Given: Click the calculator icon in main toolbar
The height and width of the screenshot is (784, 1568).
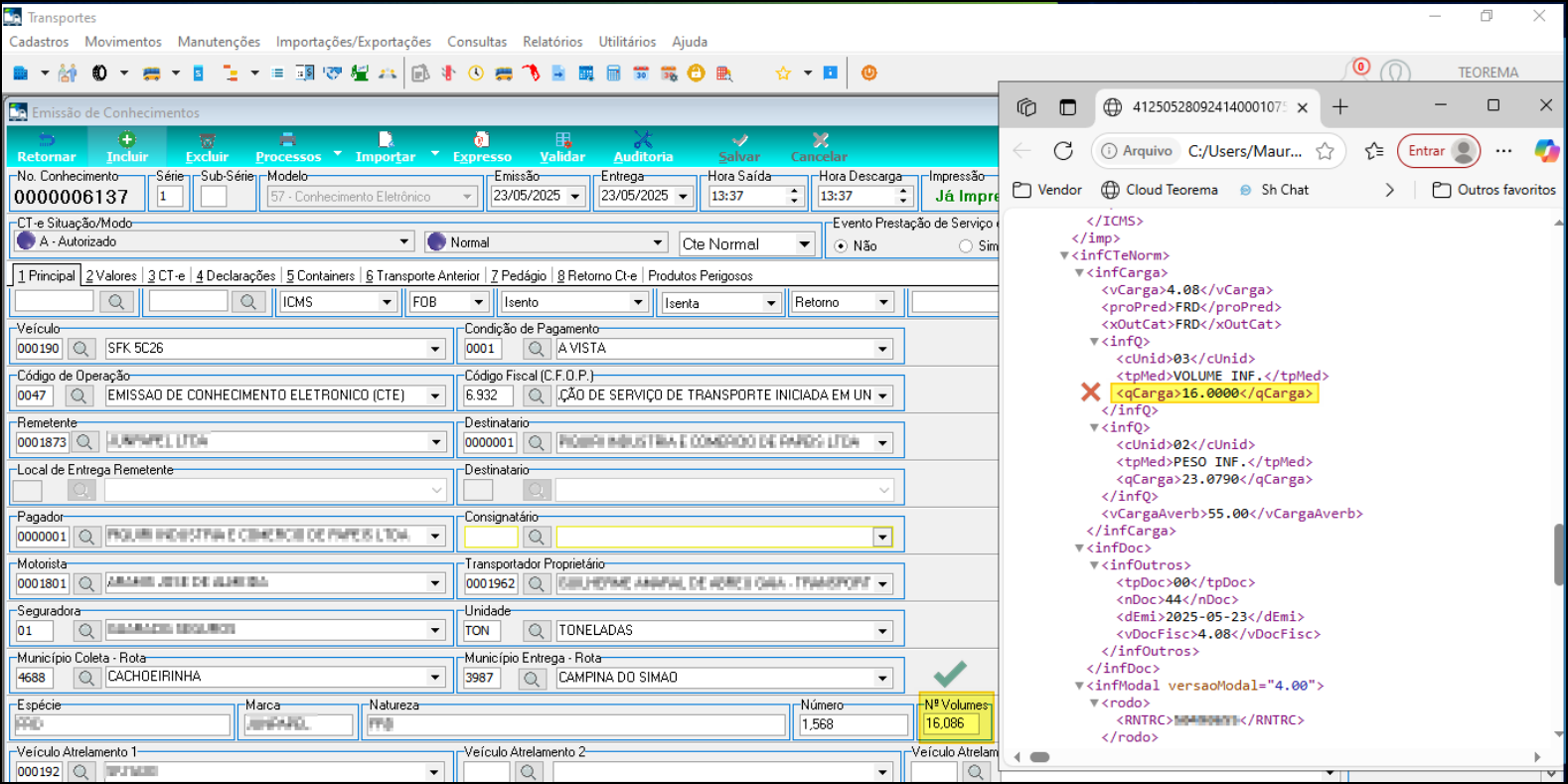Looking at the screenshot, I should tap(613, 73).
